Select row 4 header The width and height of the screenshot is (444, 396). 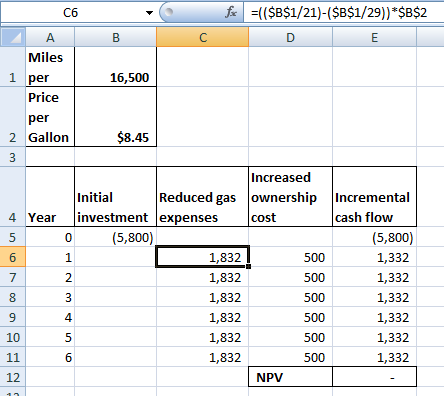click(13, 197)
